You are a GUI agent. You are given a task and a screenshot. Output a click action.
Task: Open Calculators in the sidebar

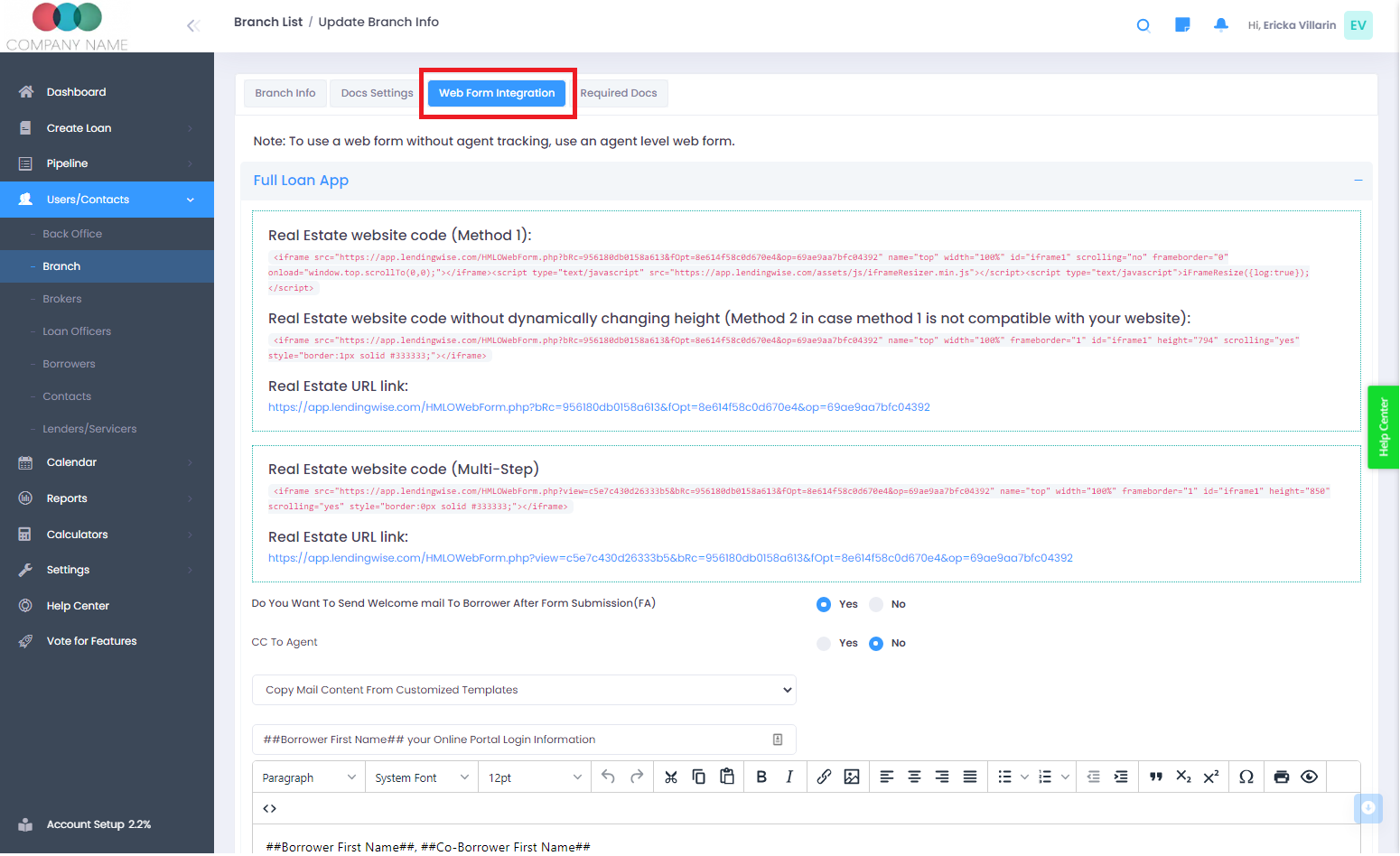point(107,535)
